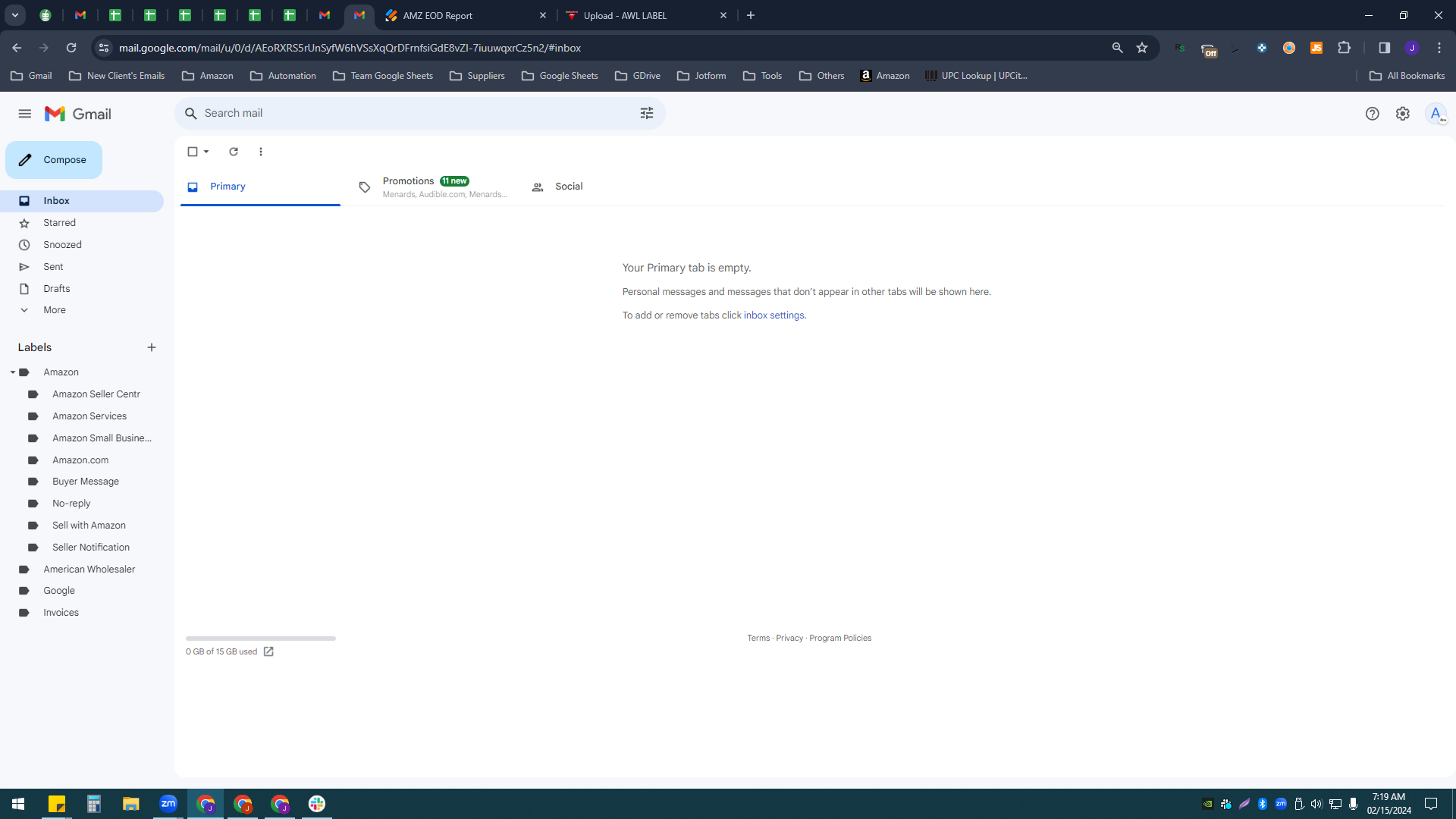Image resolution: width=1456 pixels, height=819 pixels.
Task: Open Slack from the taskbar
Action: pos(317,804)
